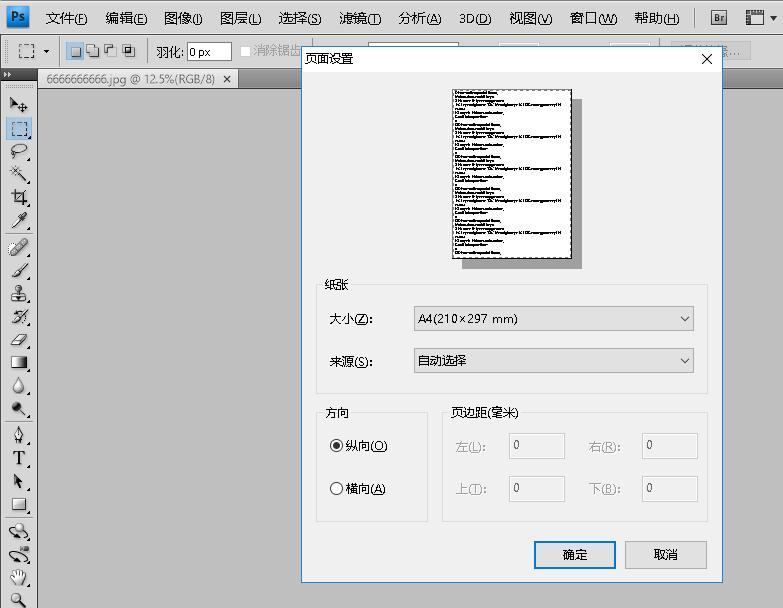The height and width of the screenshot is (608, 783).
Task: Open the 帮助(H) menu
Action: 657,18
